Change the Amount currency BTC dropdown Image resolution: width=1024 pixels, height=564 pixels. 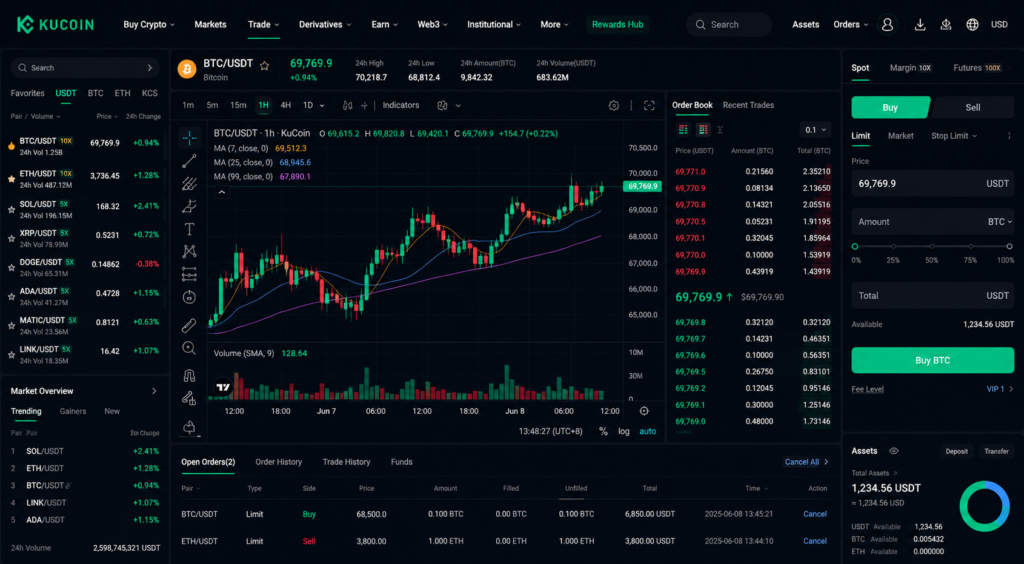pyautogui.click(x=1000, y=222)
